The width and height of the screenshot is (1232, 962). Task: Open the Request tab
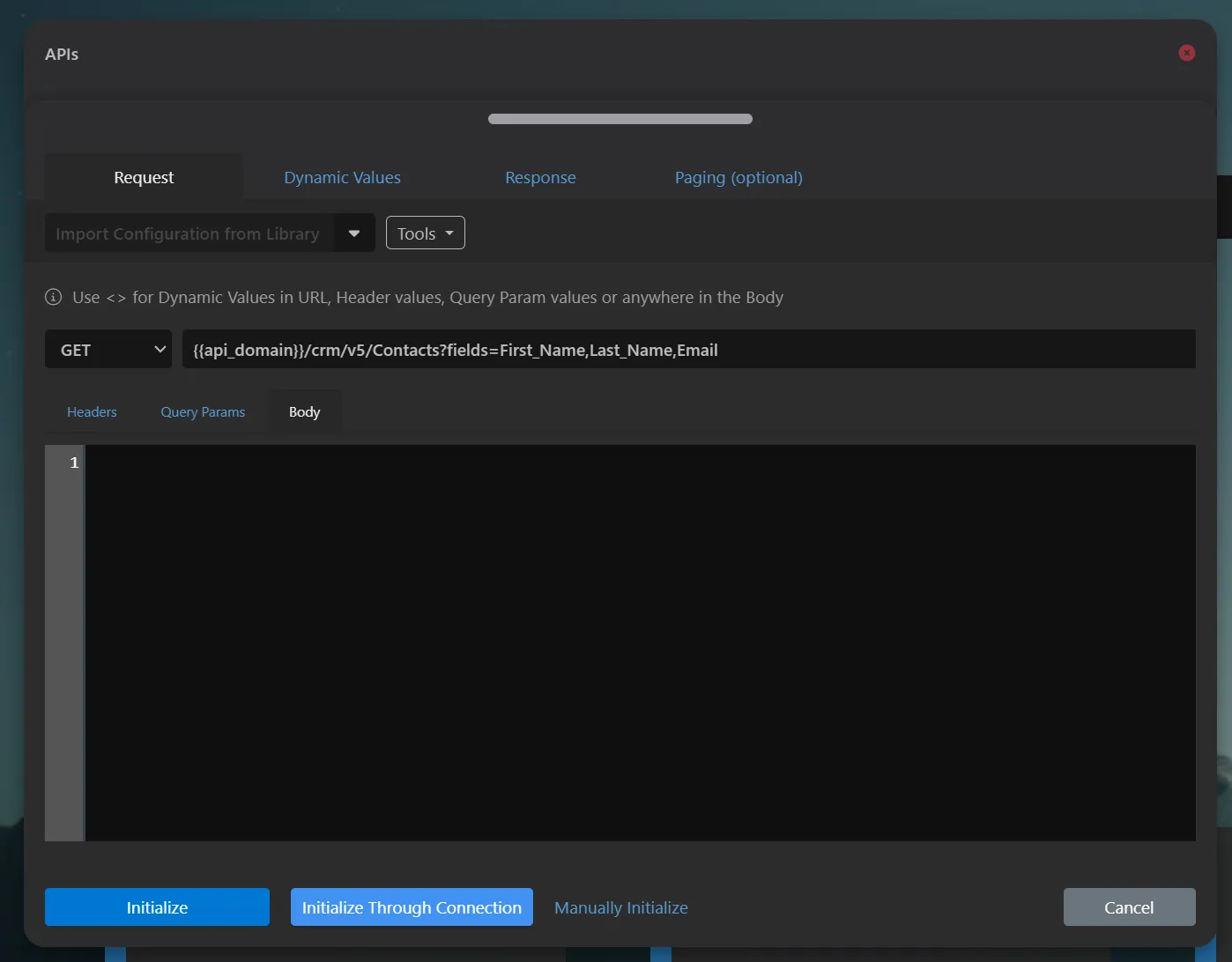[144, 177]
